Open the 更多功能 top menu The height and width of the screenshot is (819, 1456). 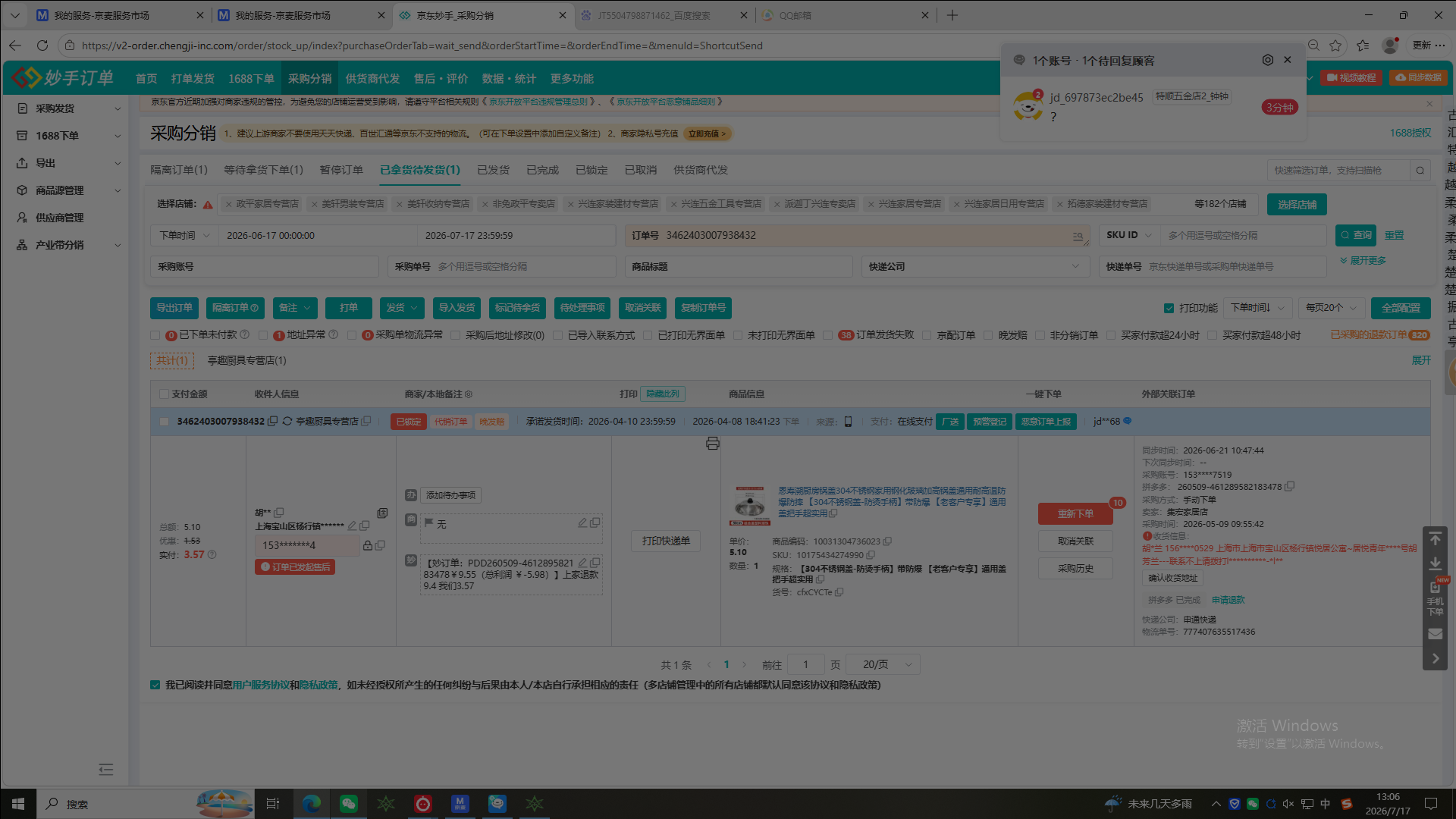[572, 79]
